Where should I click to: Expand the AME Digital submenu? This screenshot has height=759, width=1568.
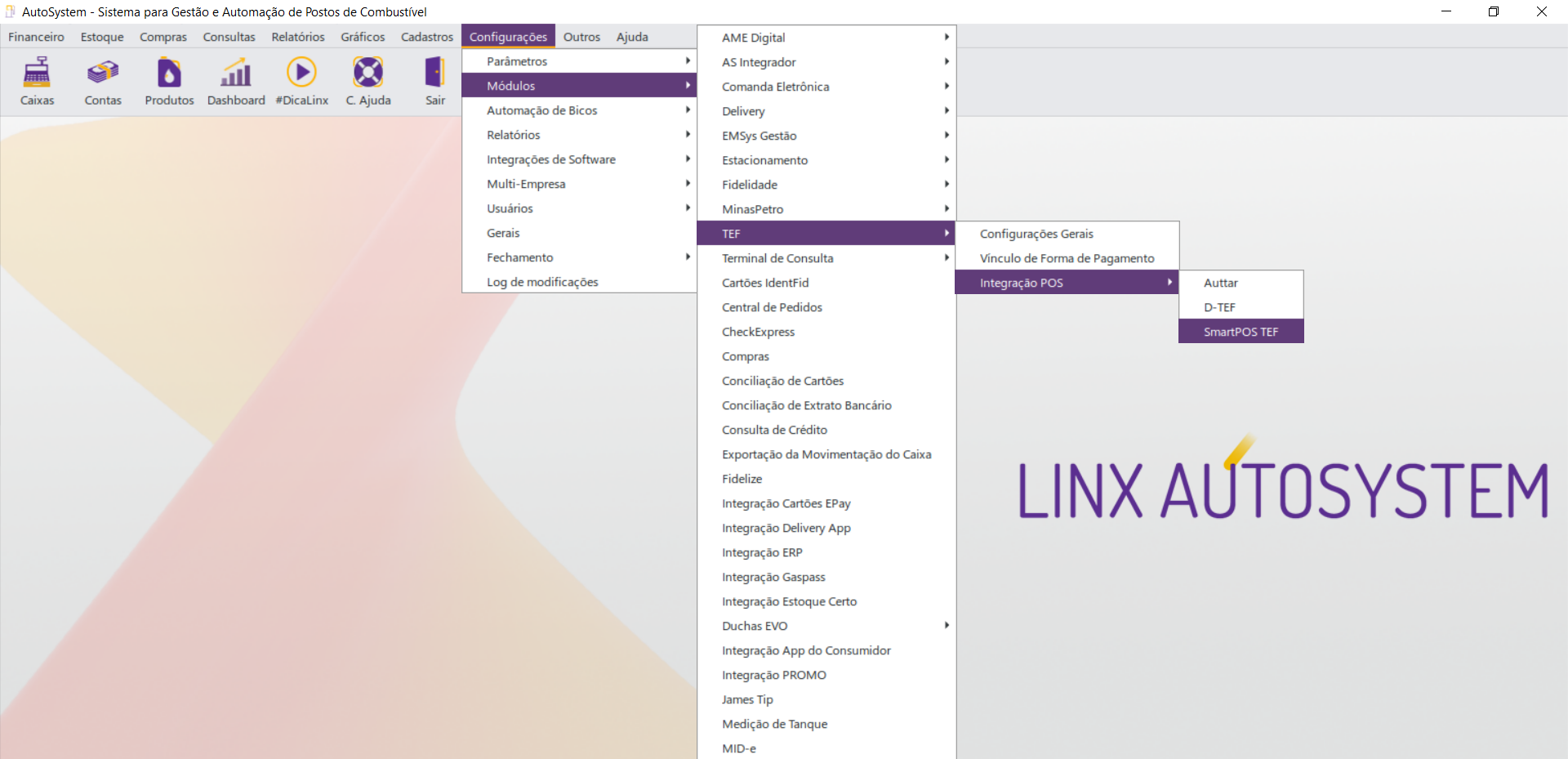(x=826, y=38)
